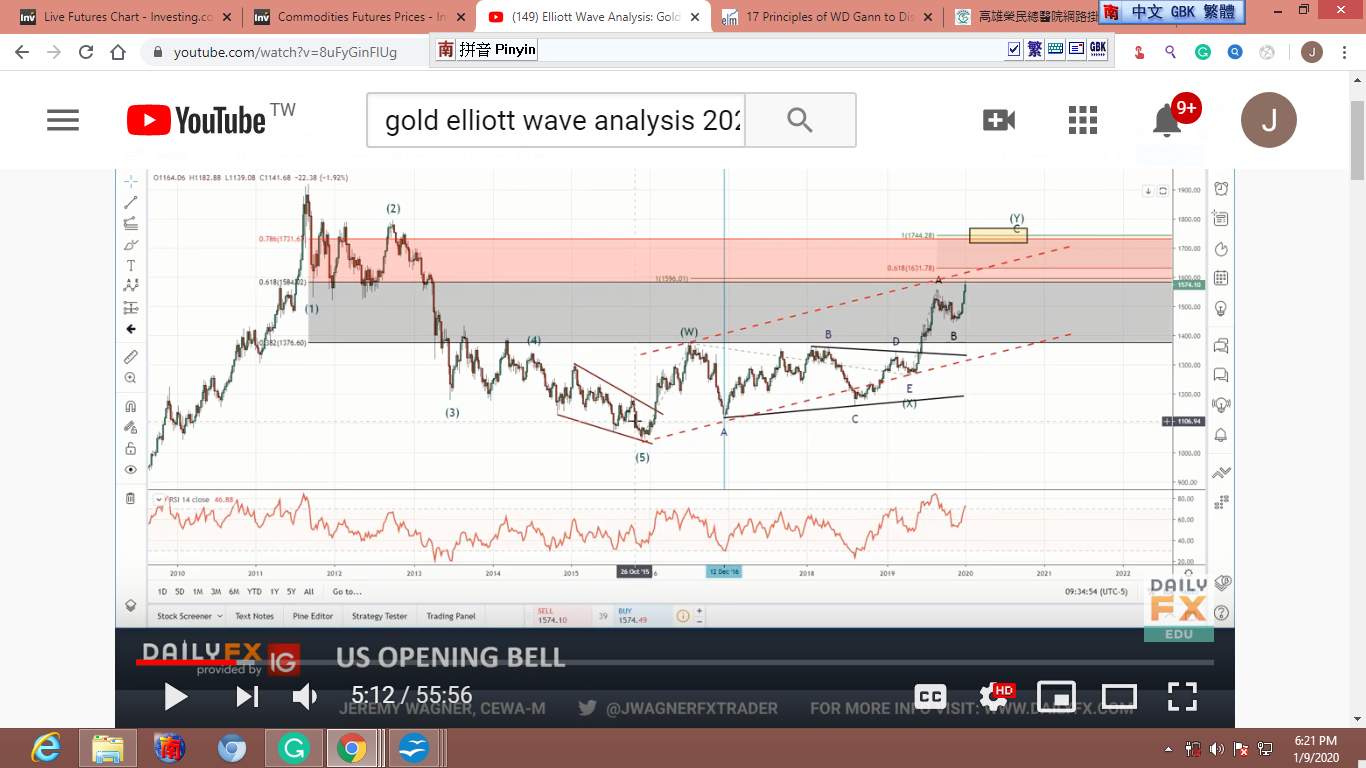Viewport: 1366px width, 768px height.
Task: Show hidden system tray icons
Action: click(x=1168, y=749)
